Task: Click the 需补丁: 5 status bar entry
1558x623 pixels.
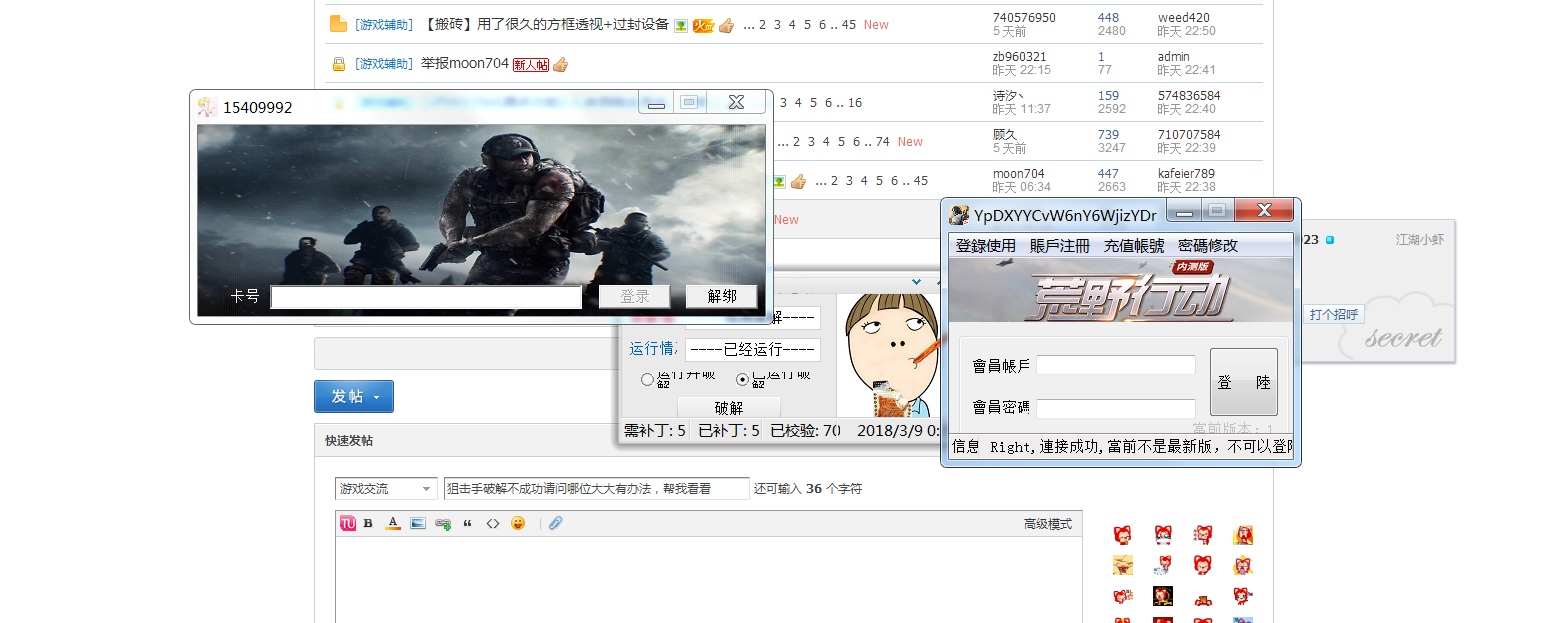Action: [x=655, y=431]
